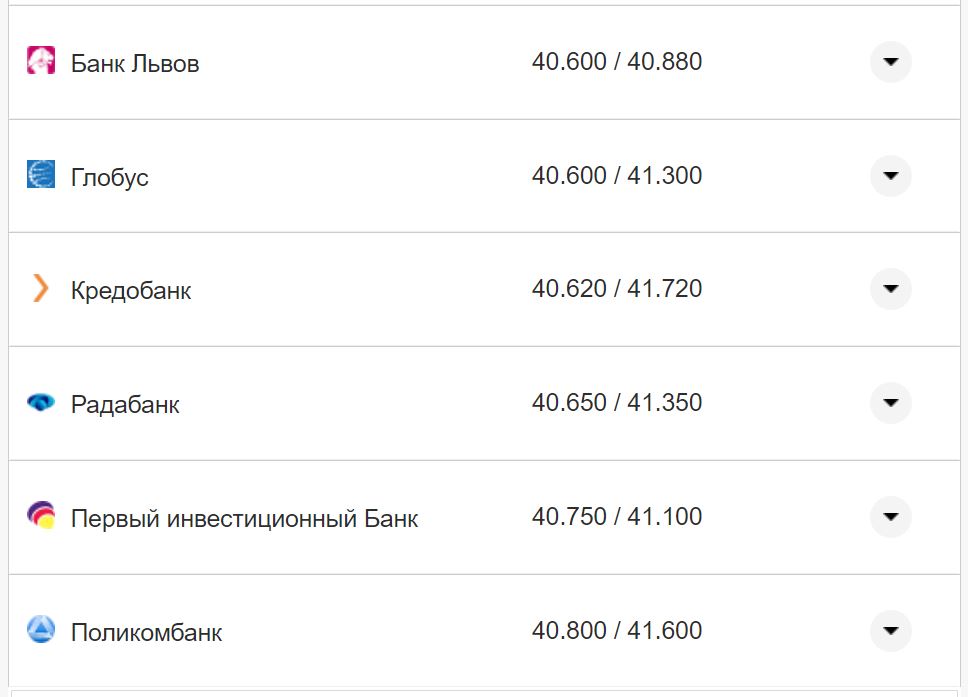Expand the Поликомбанк details arrow

point(889,632)
